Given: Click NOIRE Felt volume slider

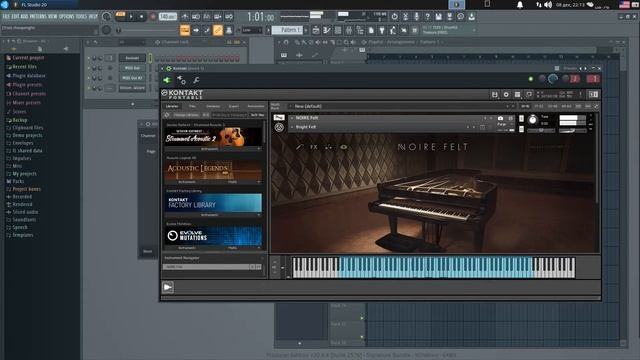Looking at the screenshot, I should pyautogui.click(x=573, y=131).
